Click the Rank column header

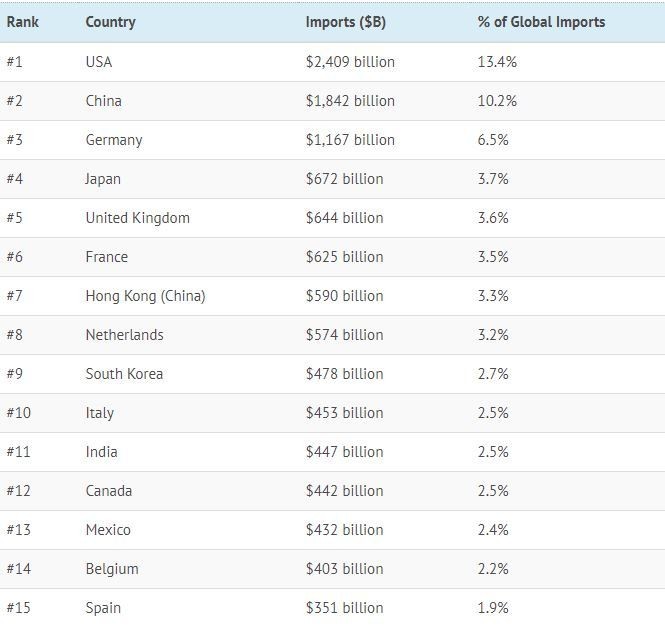pyautogui.click(x=22, y=22)
